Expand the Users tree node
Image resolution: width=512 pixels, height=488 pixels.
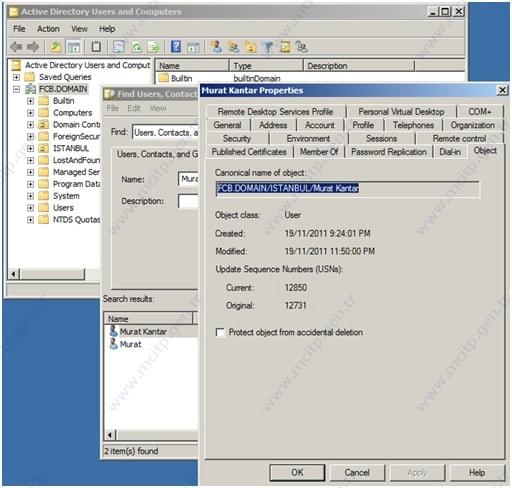(x=30, y=208)
